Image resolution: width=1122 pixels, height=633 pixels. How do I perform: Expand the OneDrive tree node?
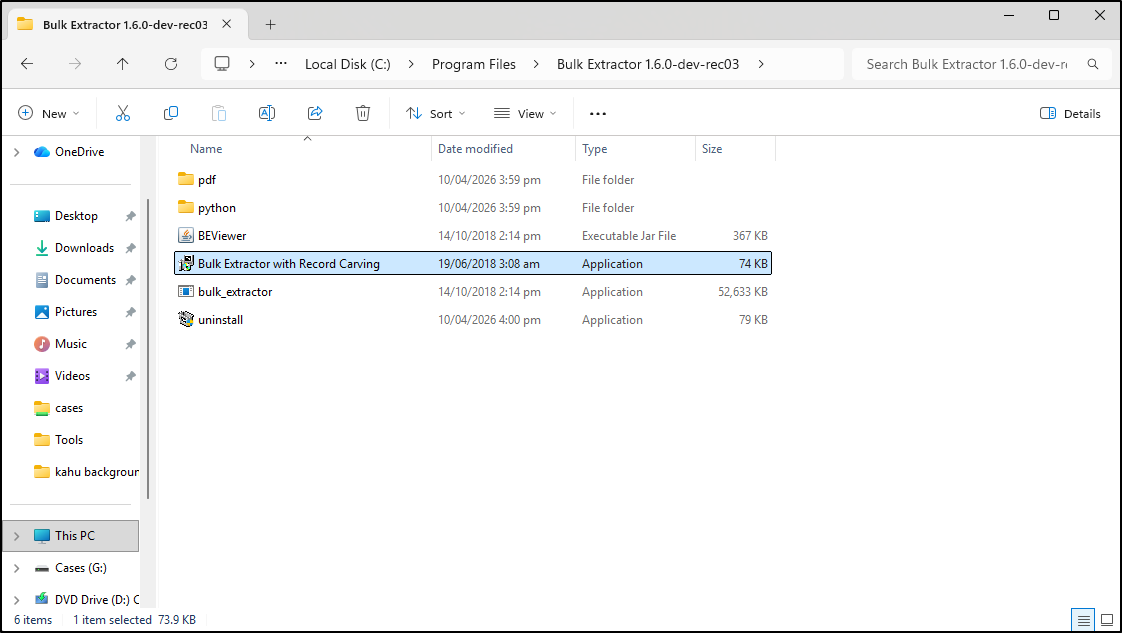16,152
